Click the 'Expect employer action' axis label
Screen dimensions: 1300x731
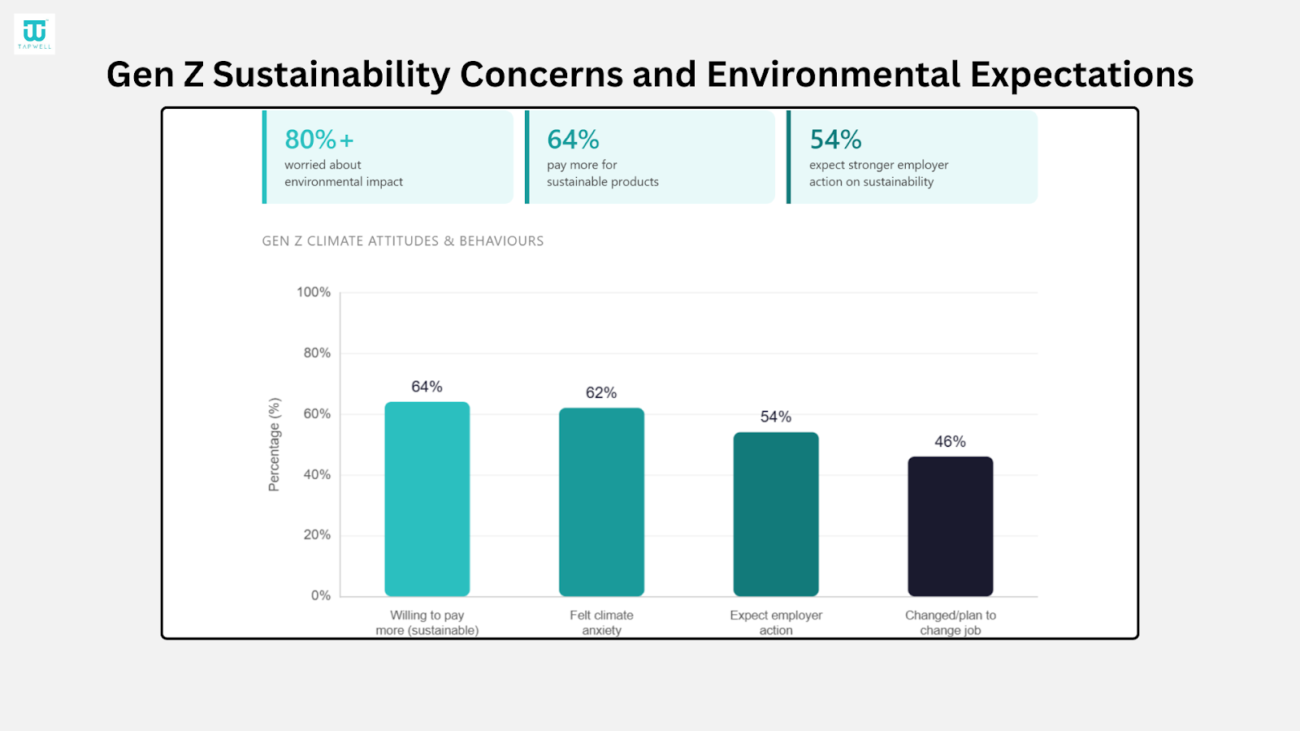[776, 623]
